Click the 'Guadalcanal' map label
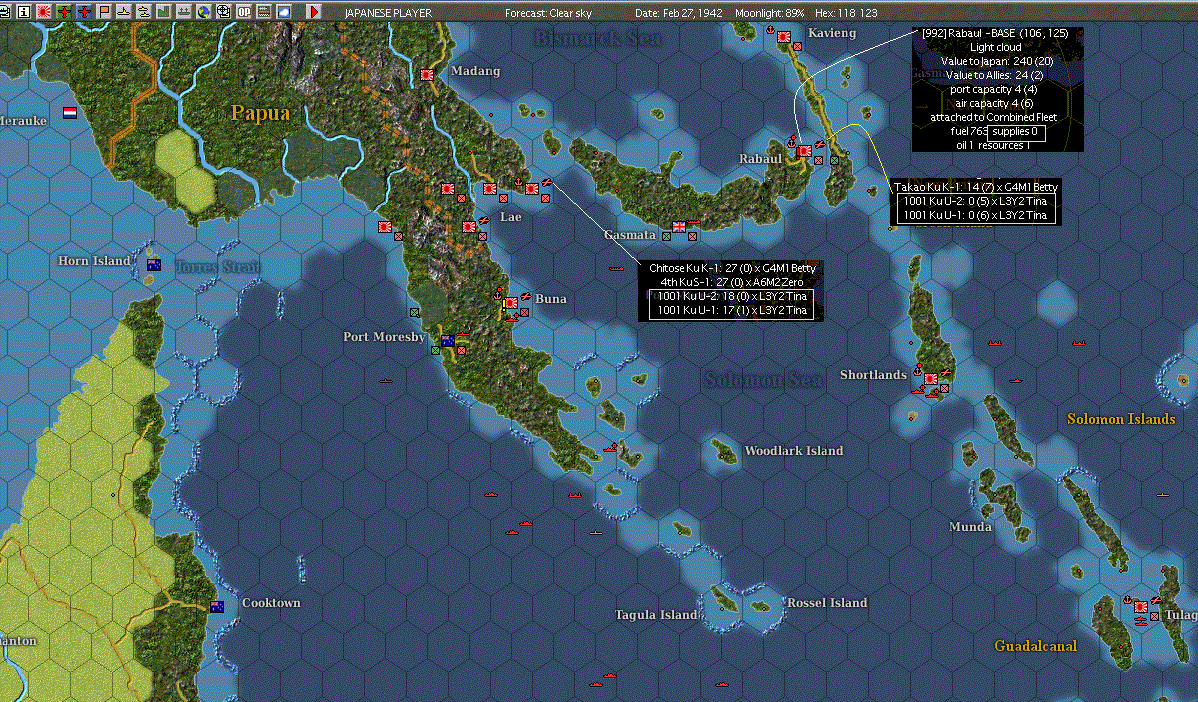This screenshot has width=1198, height=702. [x=1035, y=646]
